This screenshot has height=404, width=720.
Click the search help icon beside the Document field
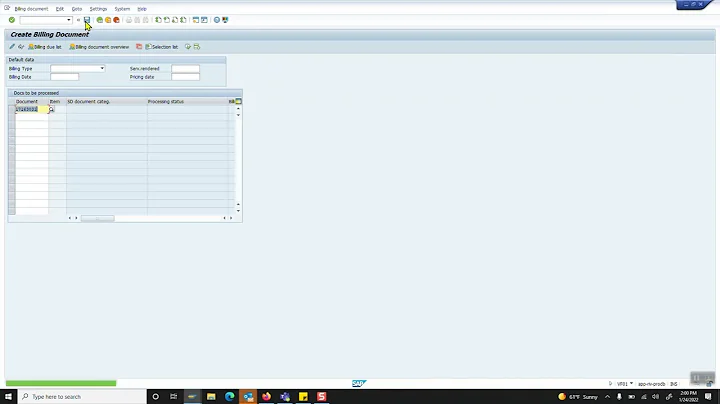pos(51,109)
